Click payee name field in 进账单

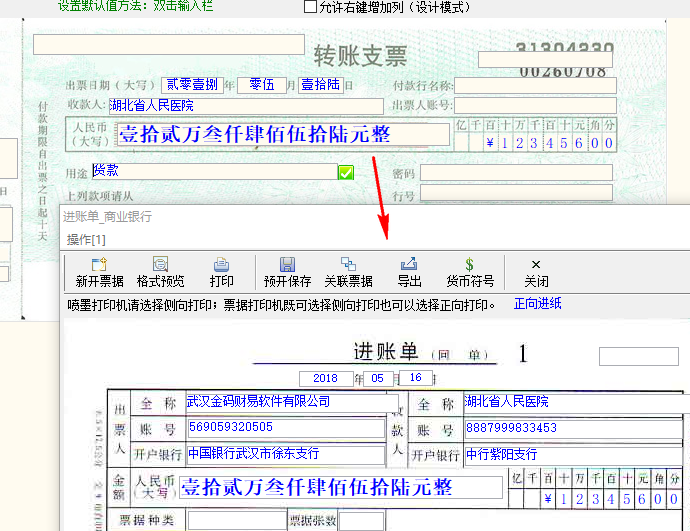(x=577, y=402)
